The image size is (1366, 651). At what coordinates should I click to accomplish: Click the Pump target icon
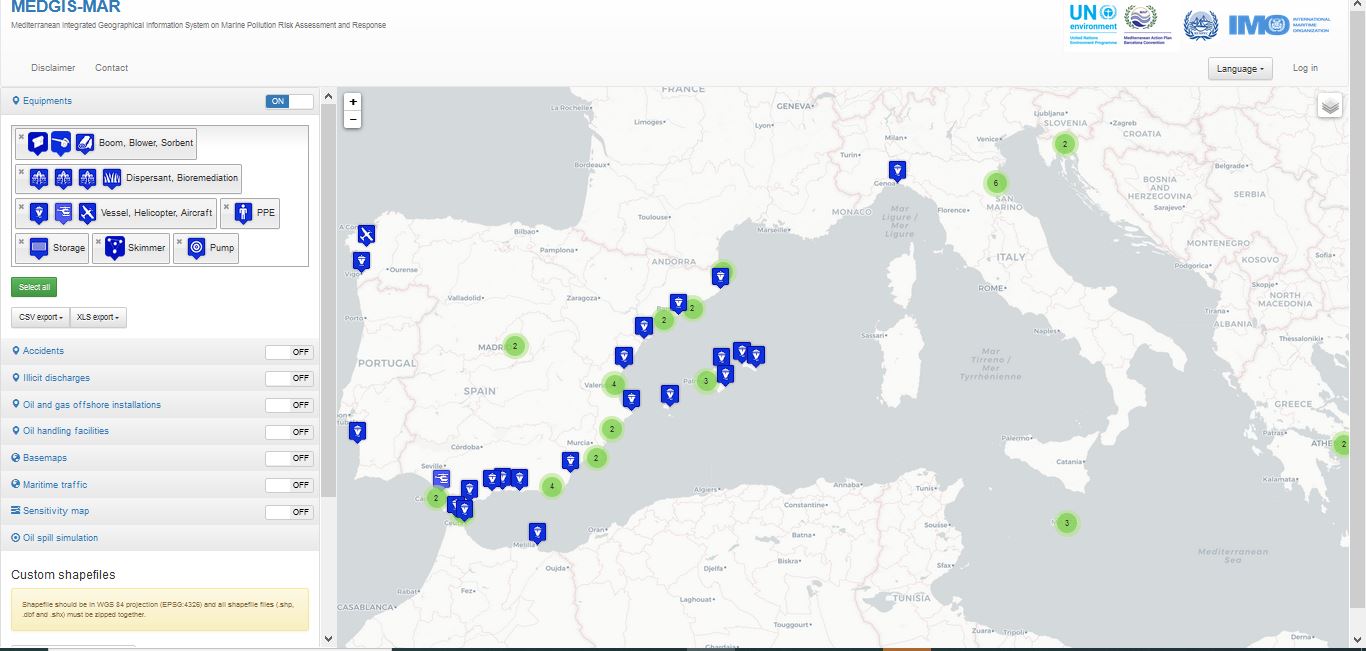196,247
